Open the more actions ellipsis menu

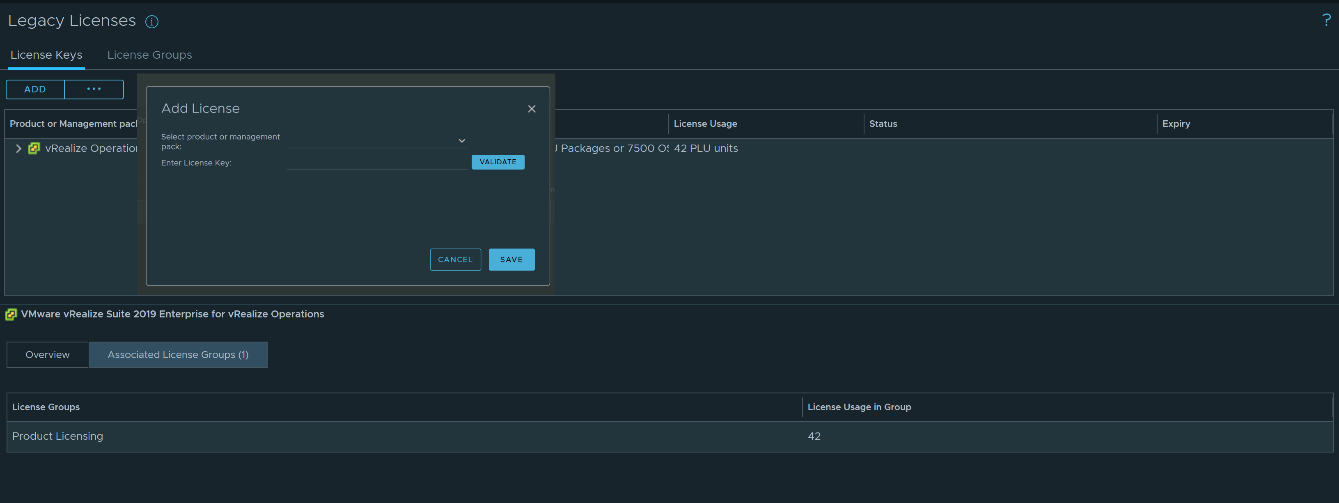coord(94,89)
